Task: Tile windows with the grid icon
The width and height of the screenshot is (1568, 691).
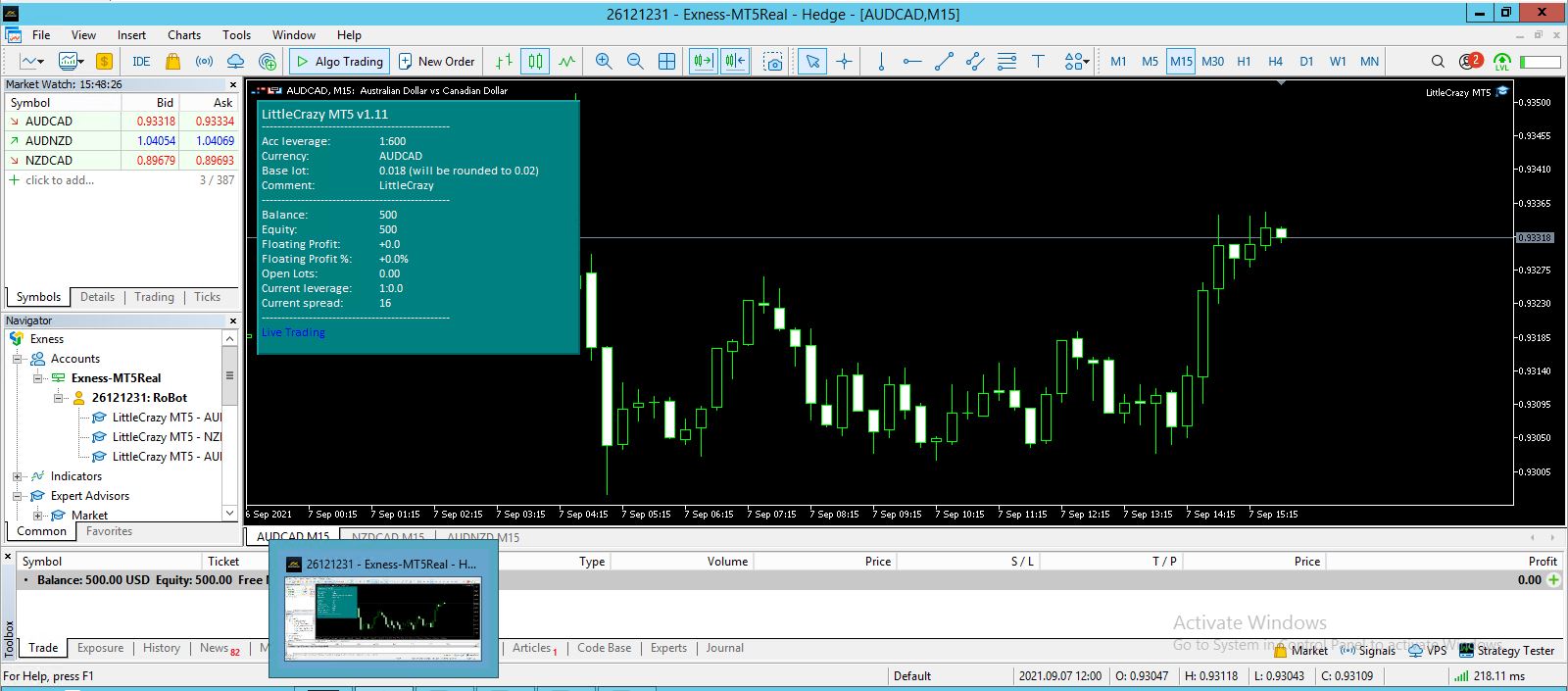Action: (666, 61)
